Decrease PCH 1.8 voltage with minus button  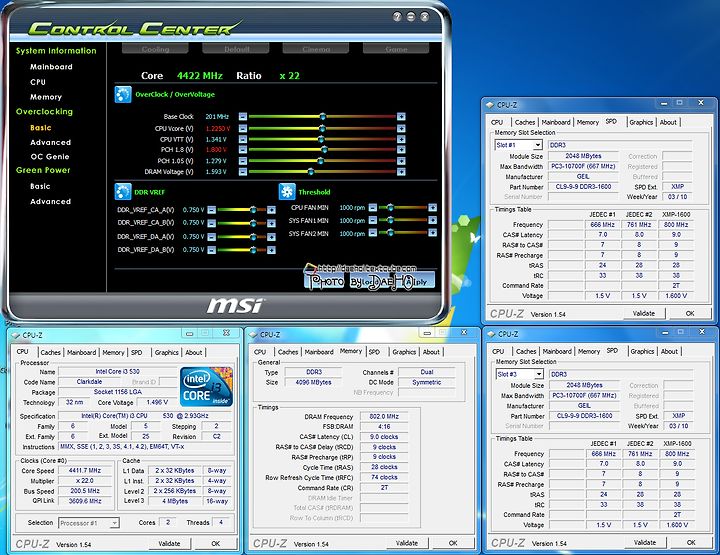(243, 150)
